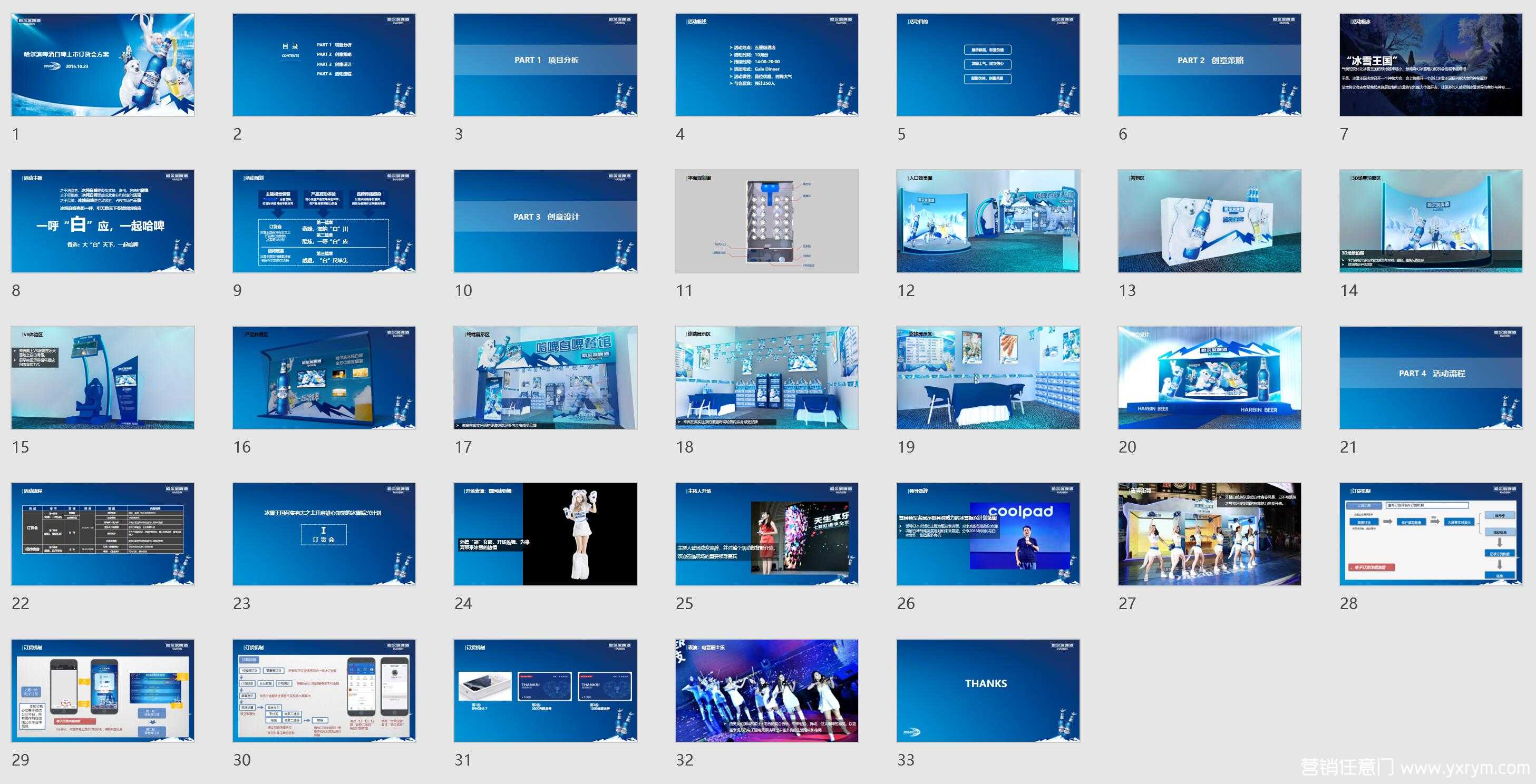
Task: Click slide 16 product display wall rendering
Action: [x=324, y=377]
